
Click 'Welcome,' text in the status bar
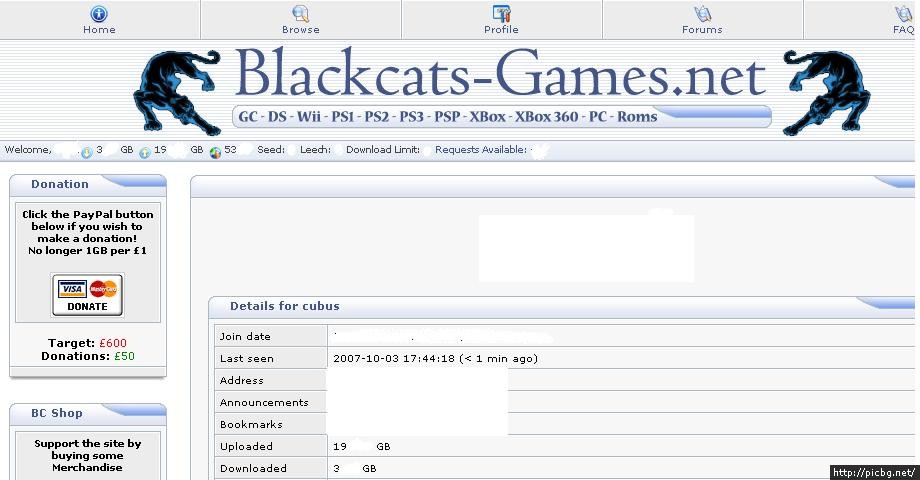tap(28, 150)
